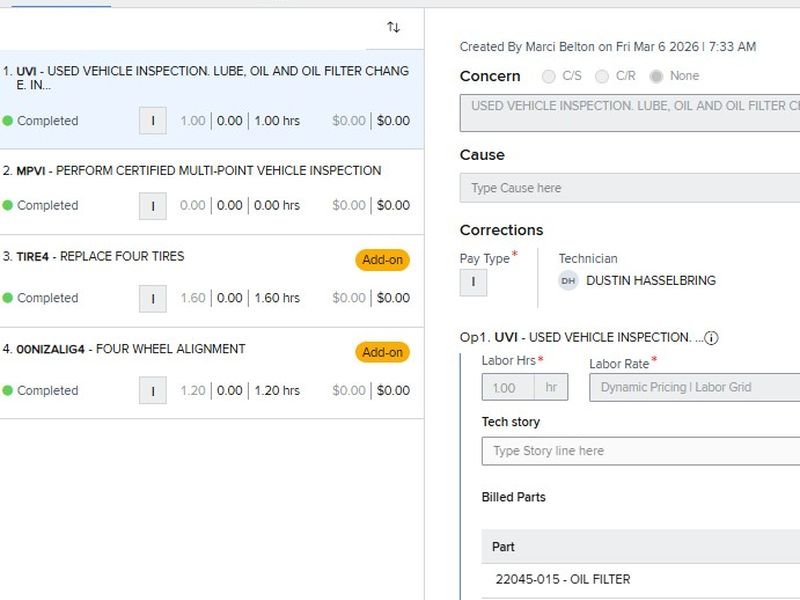The width and height of the screenshot is (800, 600).
Task: Select the C/S concern radio button
Action: (x=548, y=77)
